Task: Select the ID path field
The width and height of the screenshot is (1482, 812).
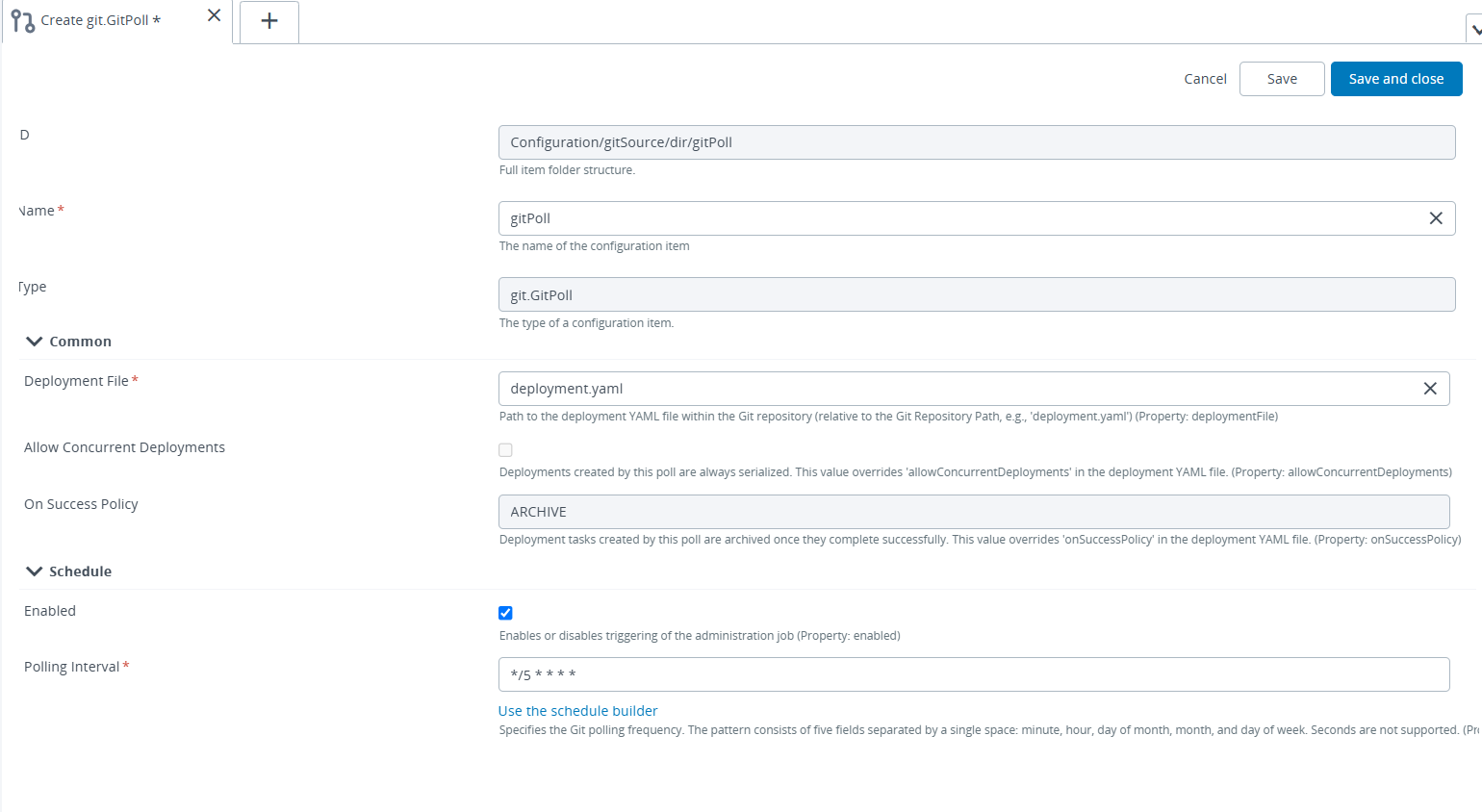Action: pyautogui.click(x=977, y=142)
